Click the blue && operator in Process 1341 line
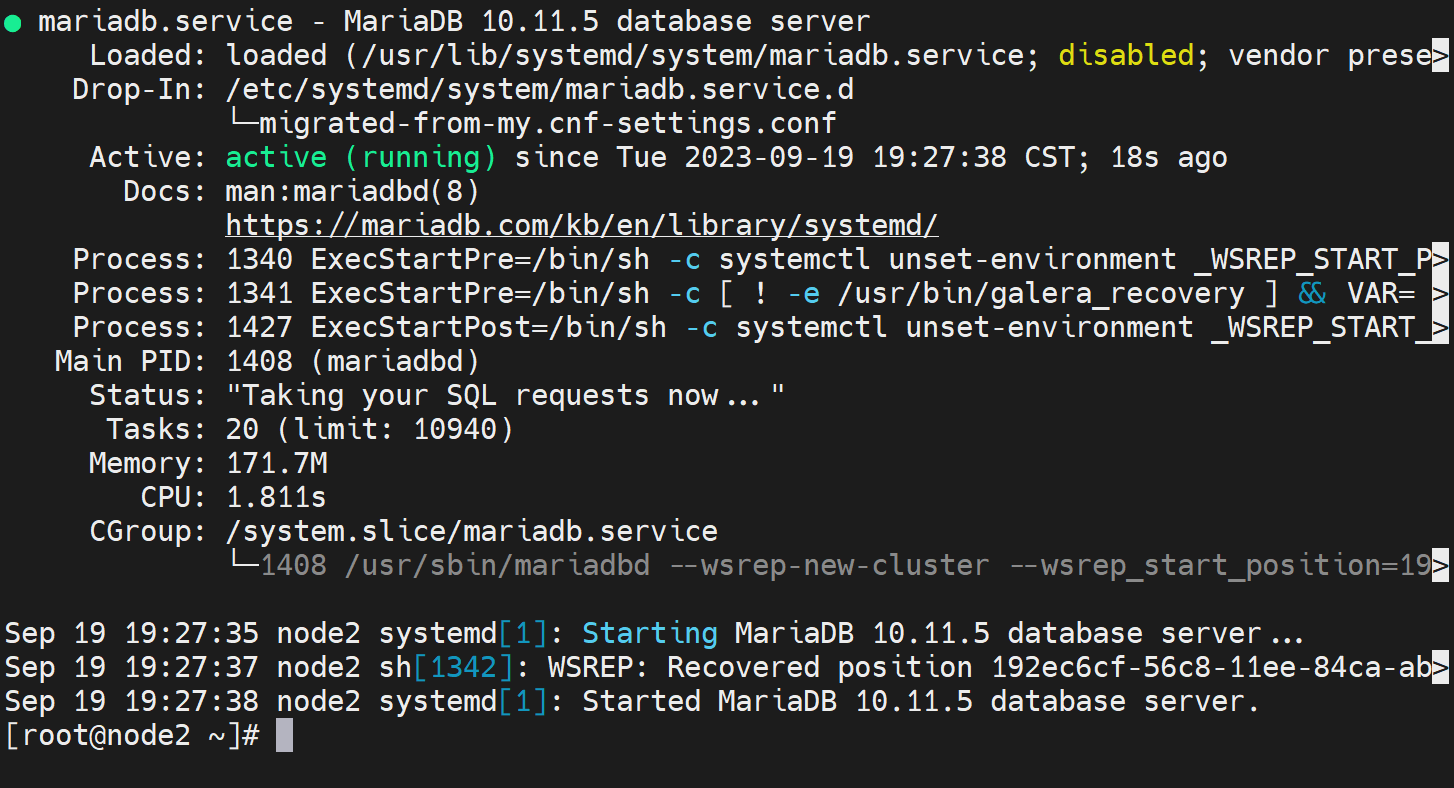Viewport: 1454px width, 788px height. point(1313,294)
